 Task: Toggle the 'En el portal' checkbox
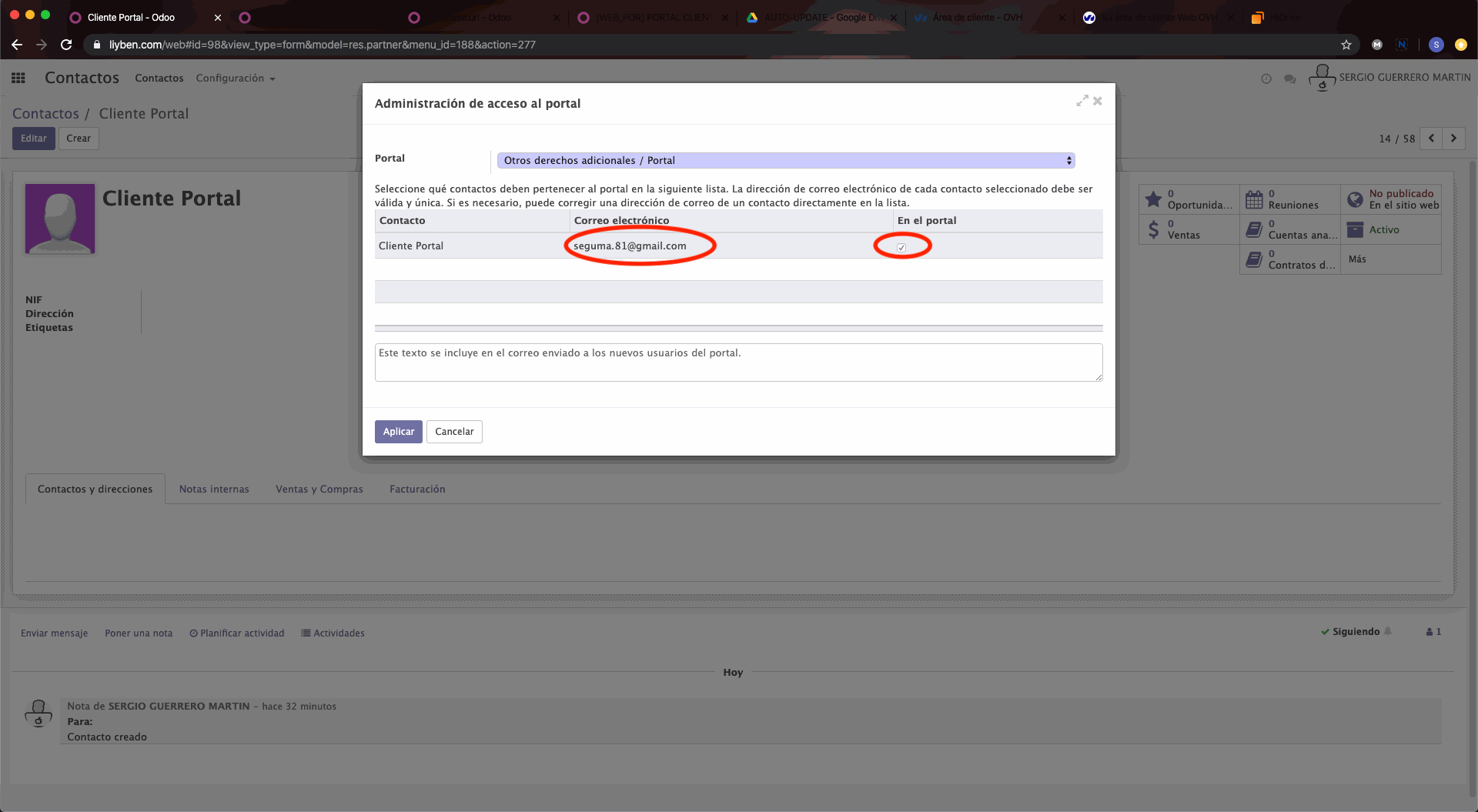(901, 247)
